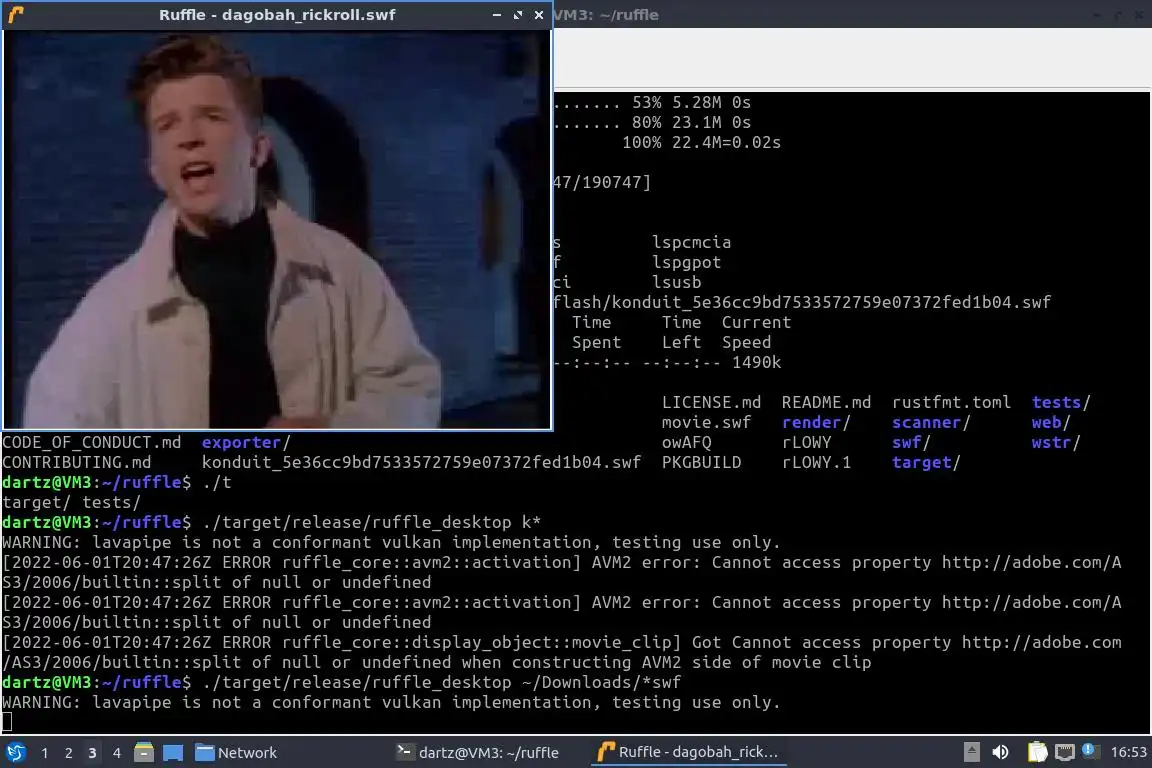Click the blue show desktop icon

click(x=173, y=753)
